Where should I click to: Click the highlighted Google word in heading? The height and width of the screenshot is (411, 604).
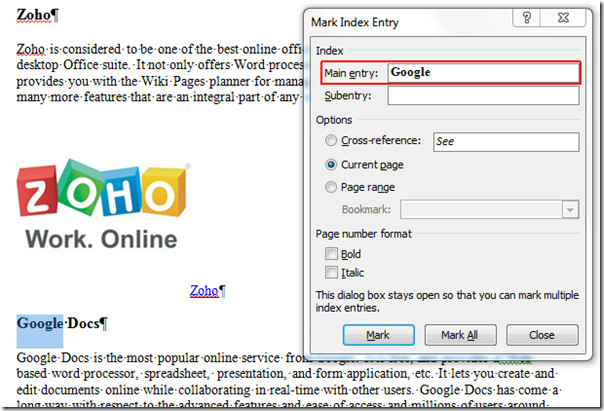click(40, 324)
